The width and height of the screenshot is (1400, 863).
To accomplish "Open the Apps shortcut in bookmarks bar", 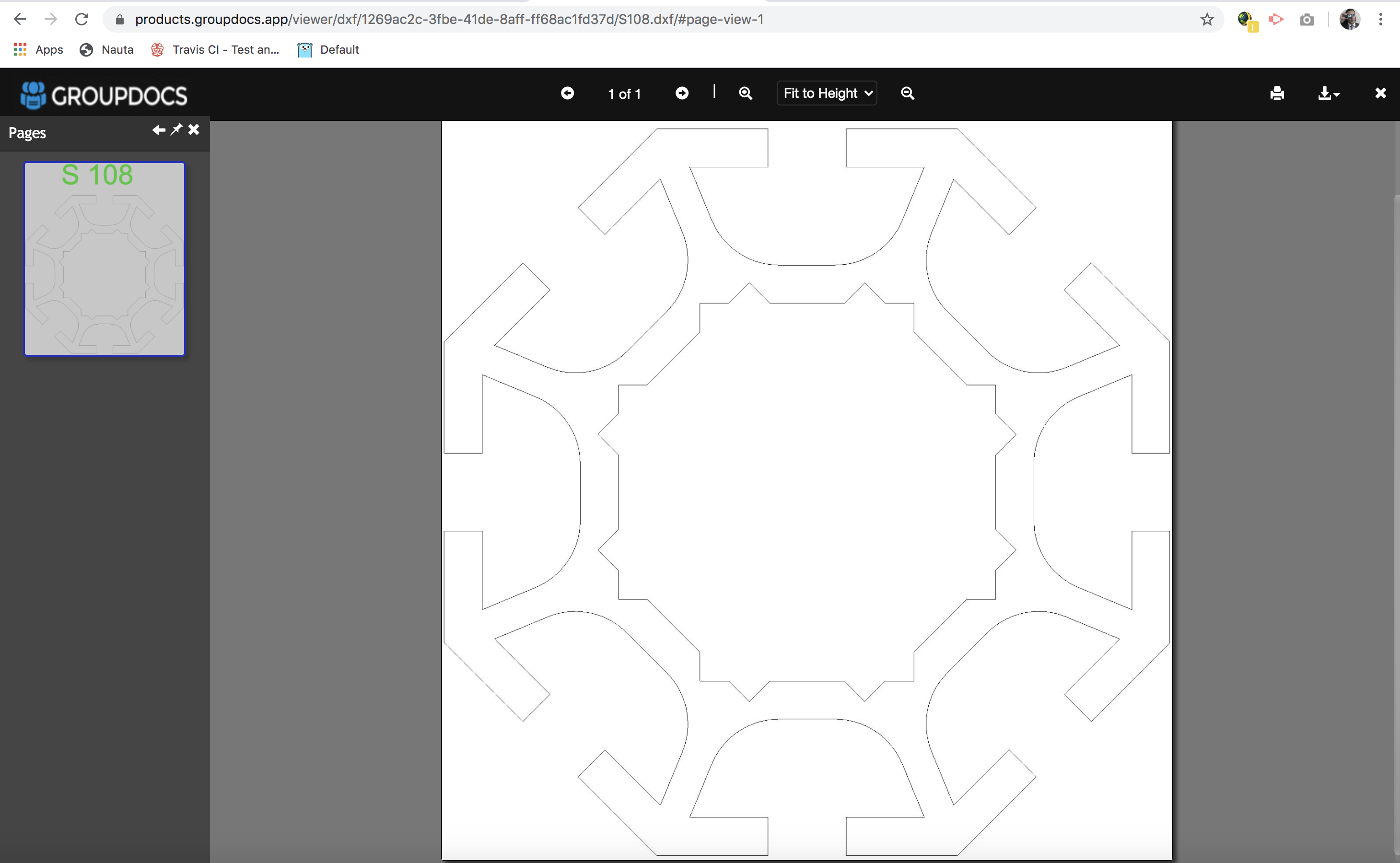I will coord(38,50).
